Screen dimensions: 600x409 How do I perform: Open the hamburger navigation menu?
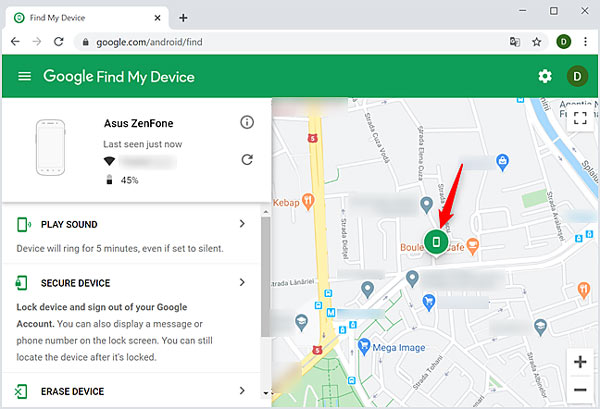pyautogui.click(x=24, y=77)
